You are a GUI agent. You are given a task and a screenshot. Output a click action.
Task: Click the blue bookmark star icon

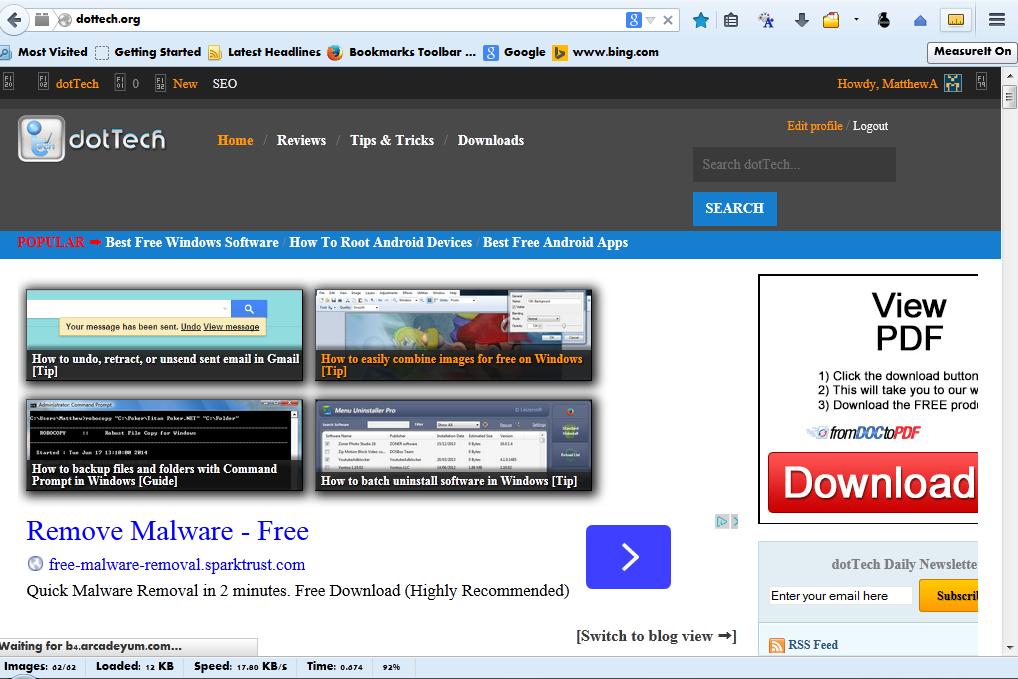click(701, 21)
